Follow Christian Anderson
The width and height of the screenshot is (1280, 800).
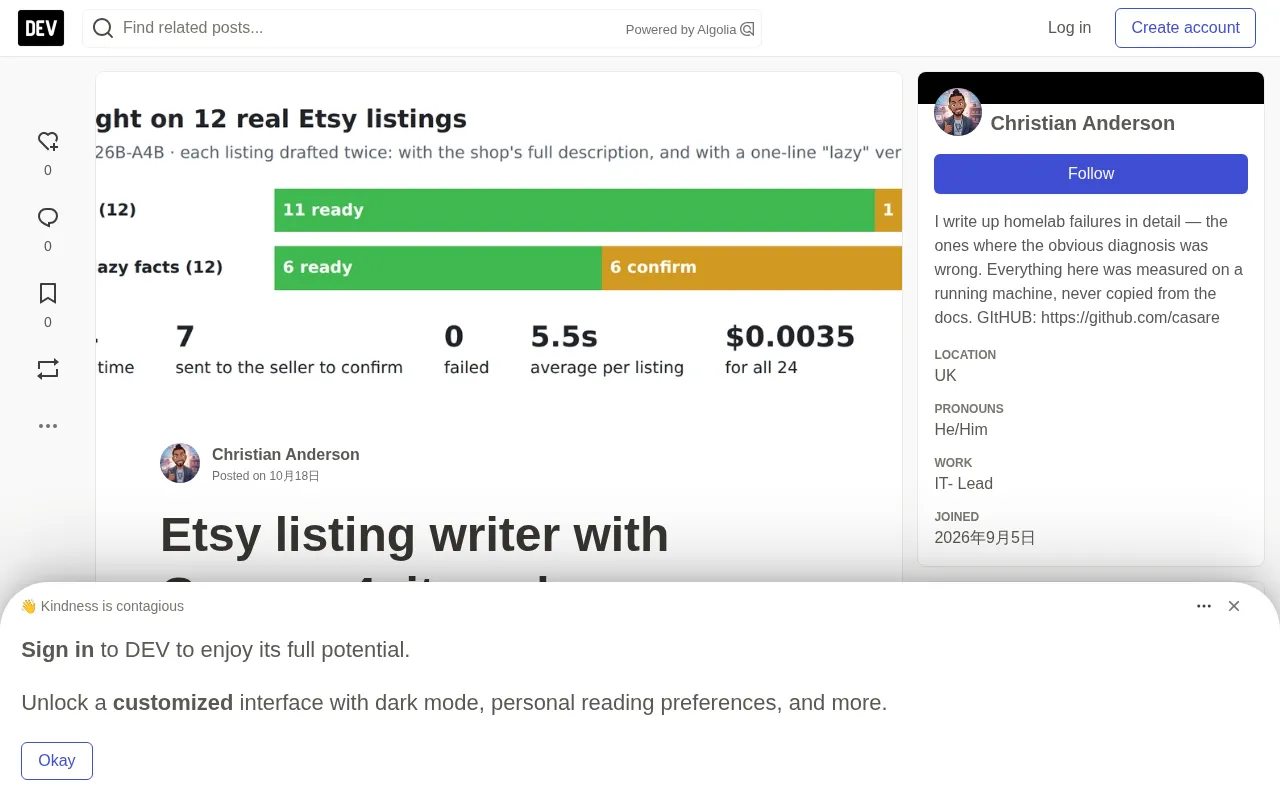(x=1091, y=174)
